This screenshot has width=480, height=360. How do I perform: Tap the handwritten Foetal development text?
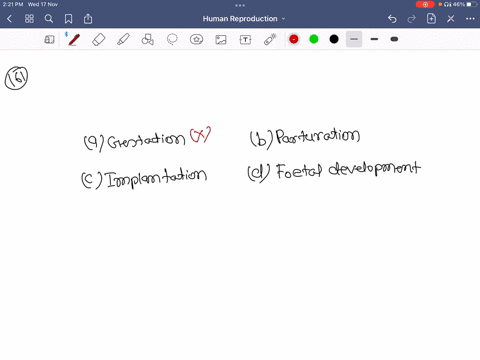(x=348, y=170)
